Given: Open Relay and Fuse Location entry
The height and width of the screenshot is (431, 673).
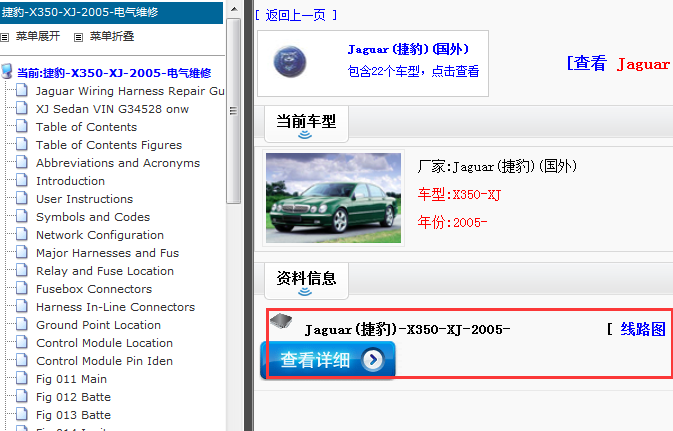Looking at the screenshot, I should [105, 271].
